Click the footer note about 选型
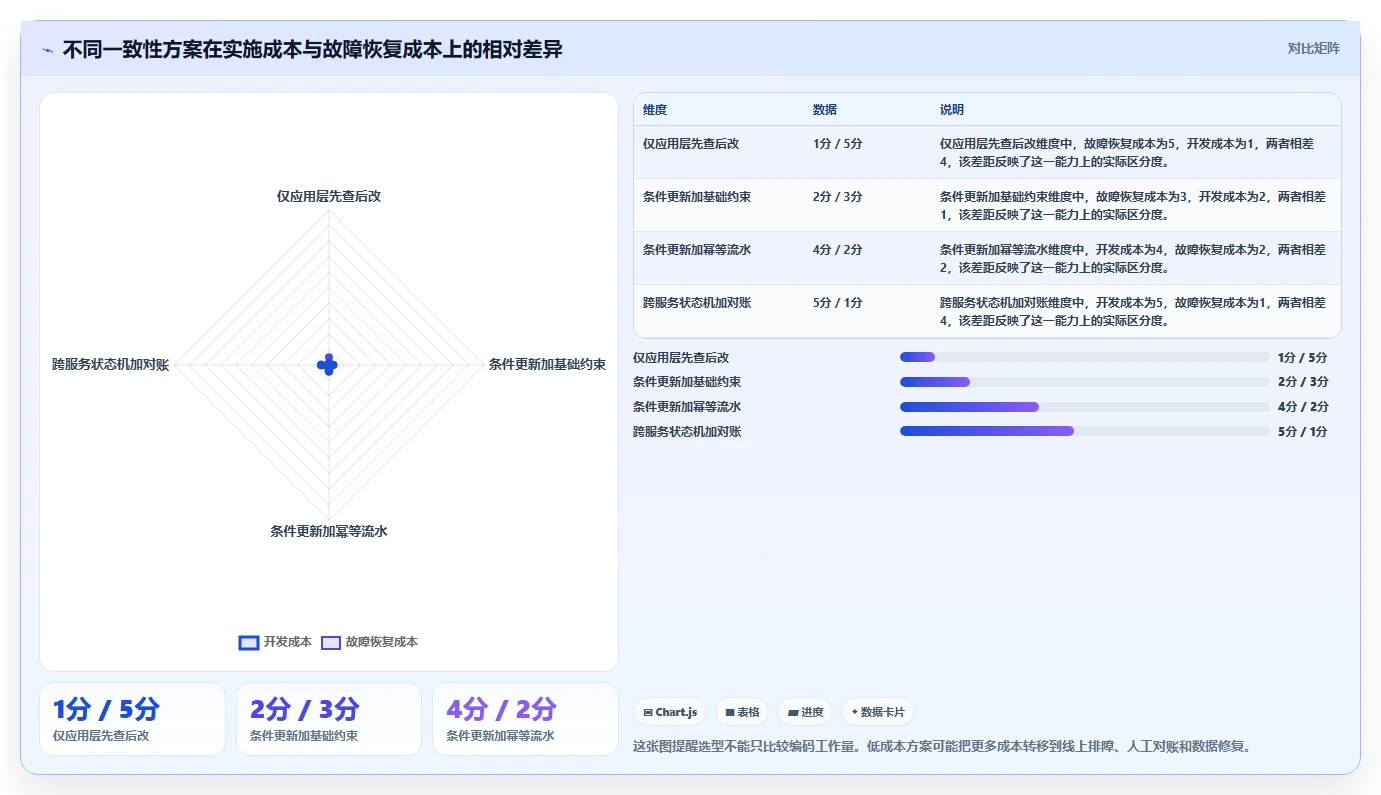Image resolution: width=1381 pixels, height=795 pixels. pos(942,746)
